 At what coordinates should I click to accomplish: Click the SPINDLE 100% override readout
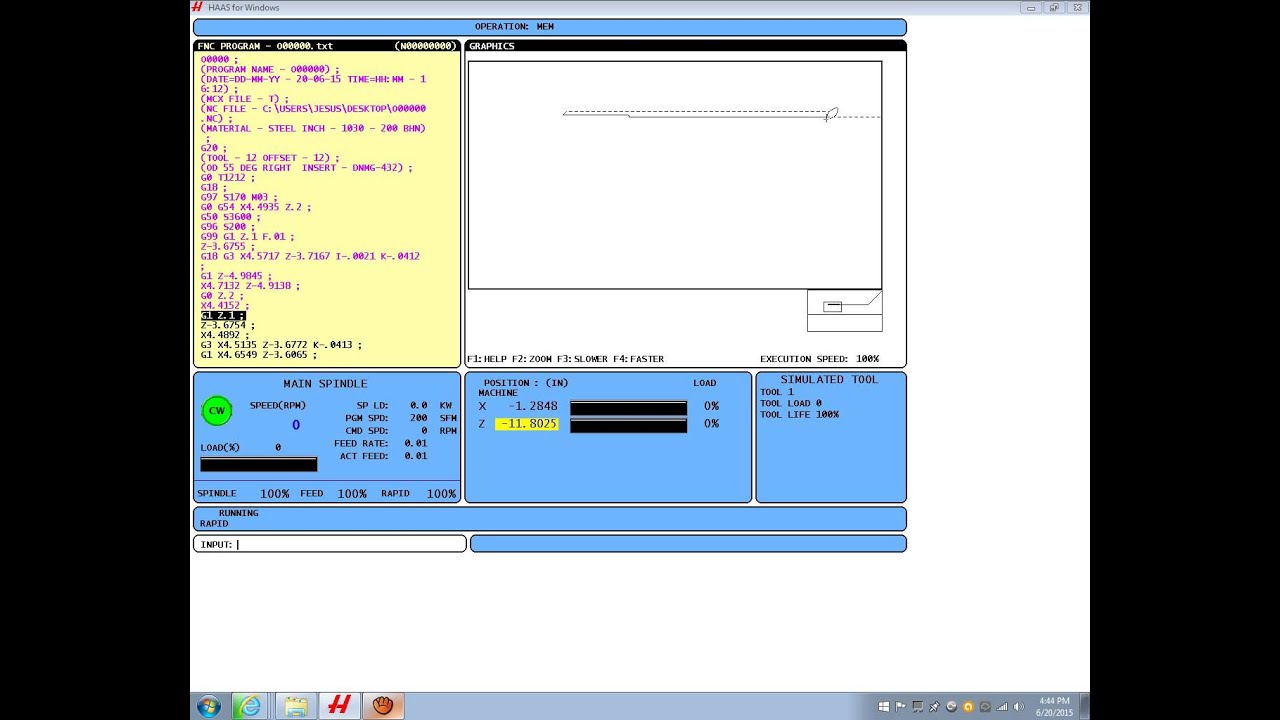[x=243, y=494]
